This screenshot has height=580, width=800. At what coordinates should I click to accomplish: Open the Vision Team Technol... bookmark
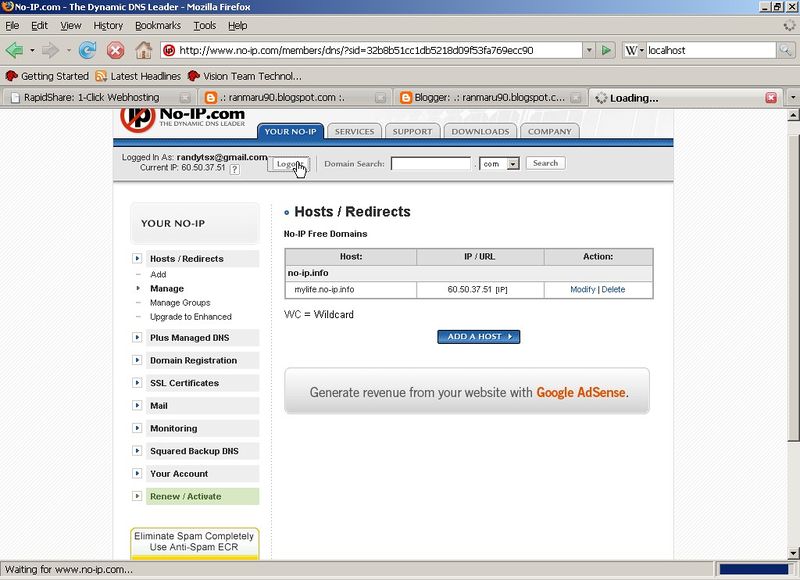tap(244, 76)
